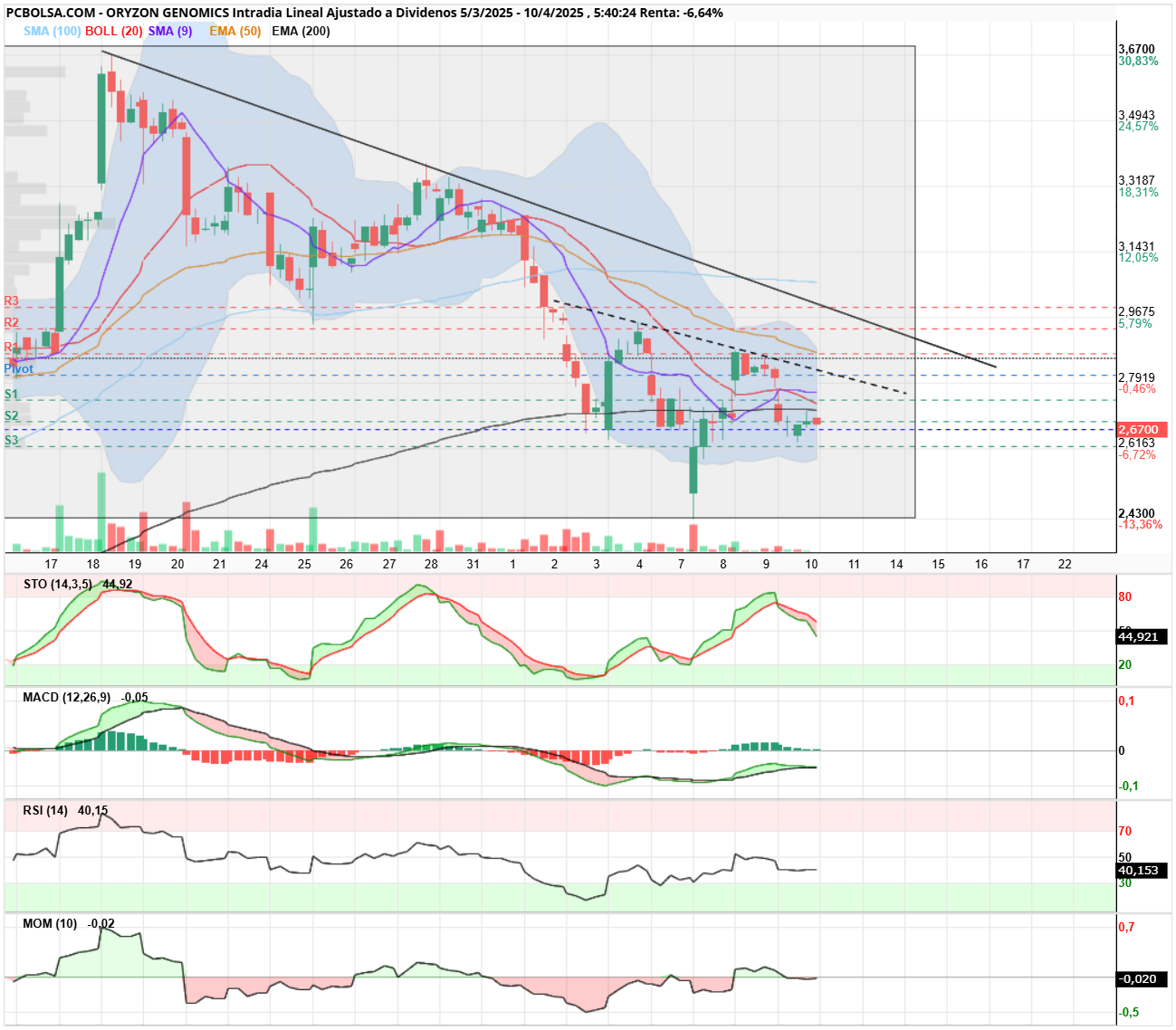Select the 12,05% percentage label
This screenshot has width=1176, height=1030.
pyautogui.click(x=1138, y=258)
